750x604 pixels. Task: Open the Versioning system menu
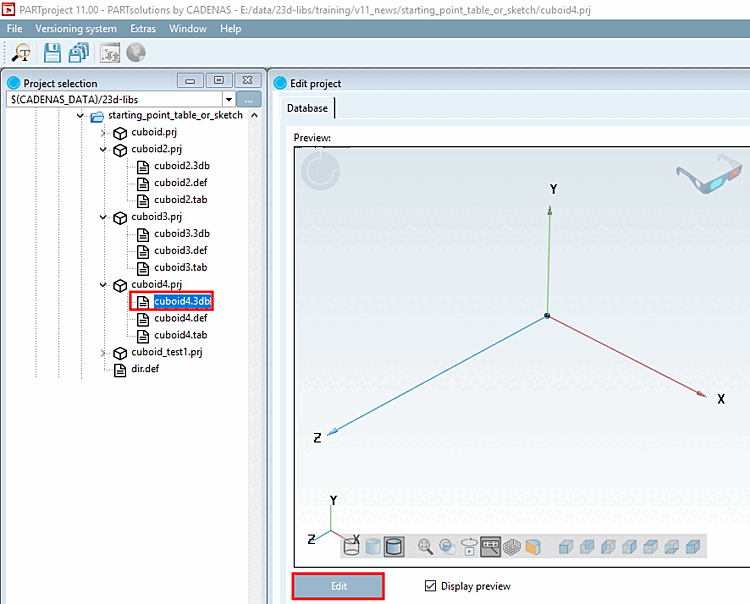coord(76,29)
